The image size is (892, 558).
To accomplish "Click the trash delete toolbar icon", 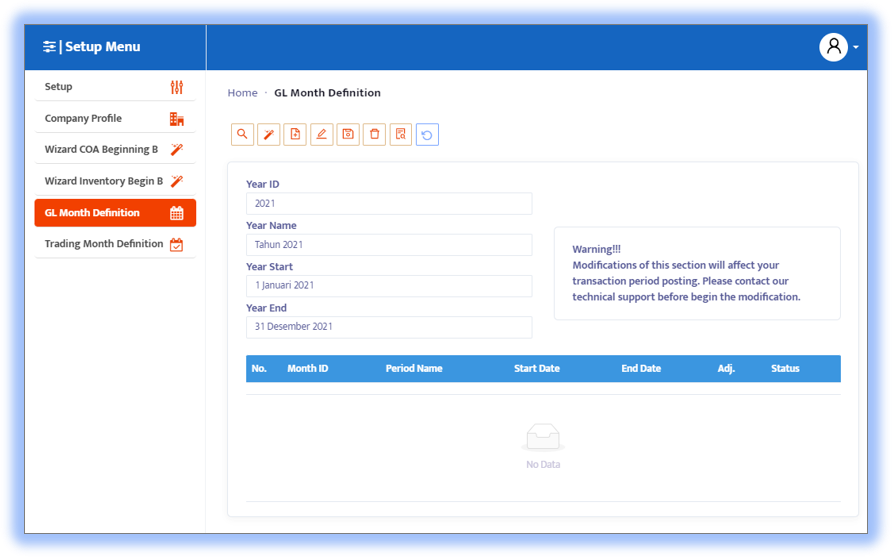I will (374, 134).
